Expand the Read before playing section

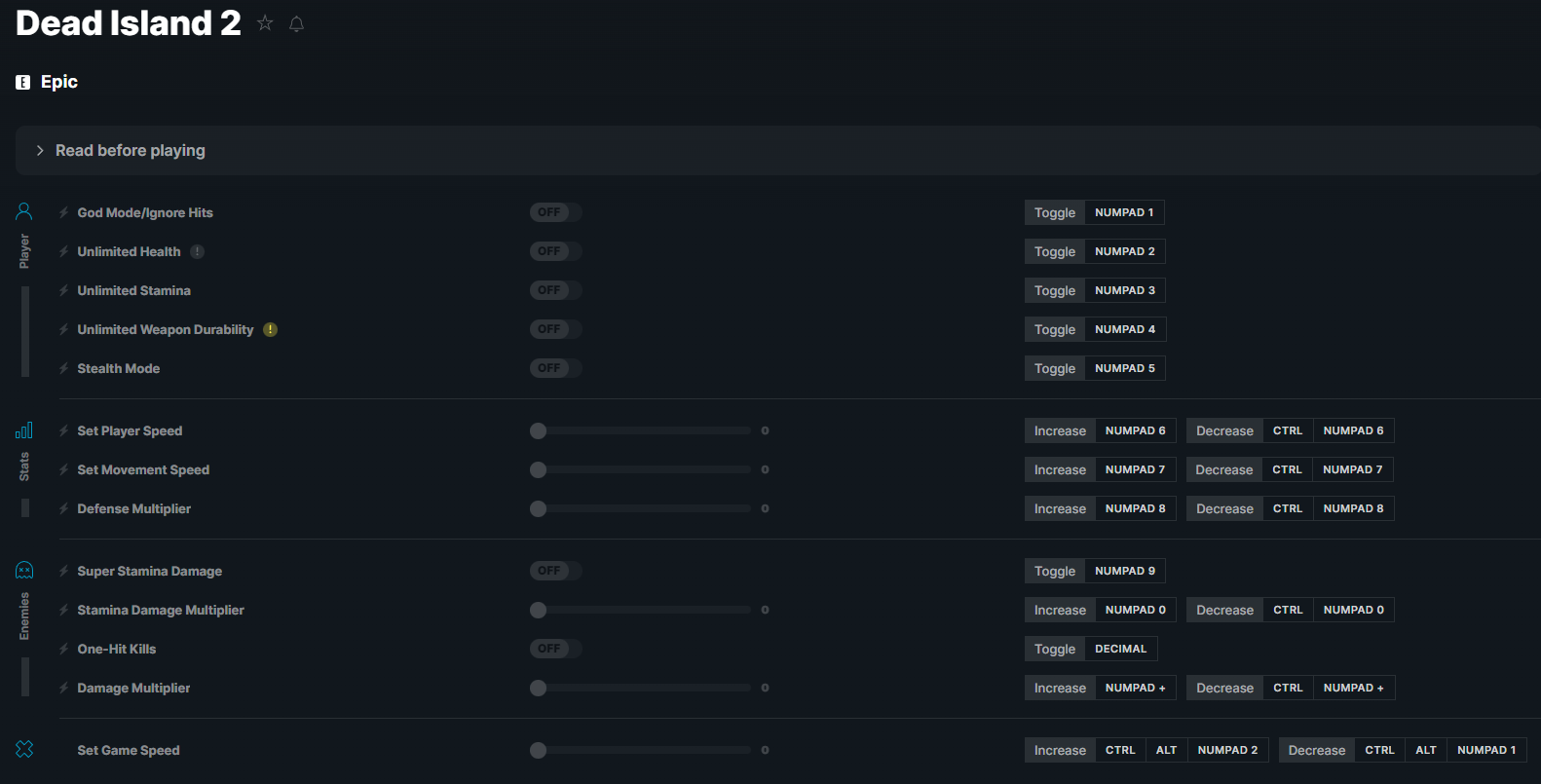(777, 150)
